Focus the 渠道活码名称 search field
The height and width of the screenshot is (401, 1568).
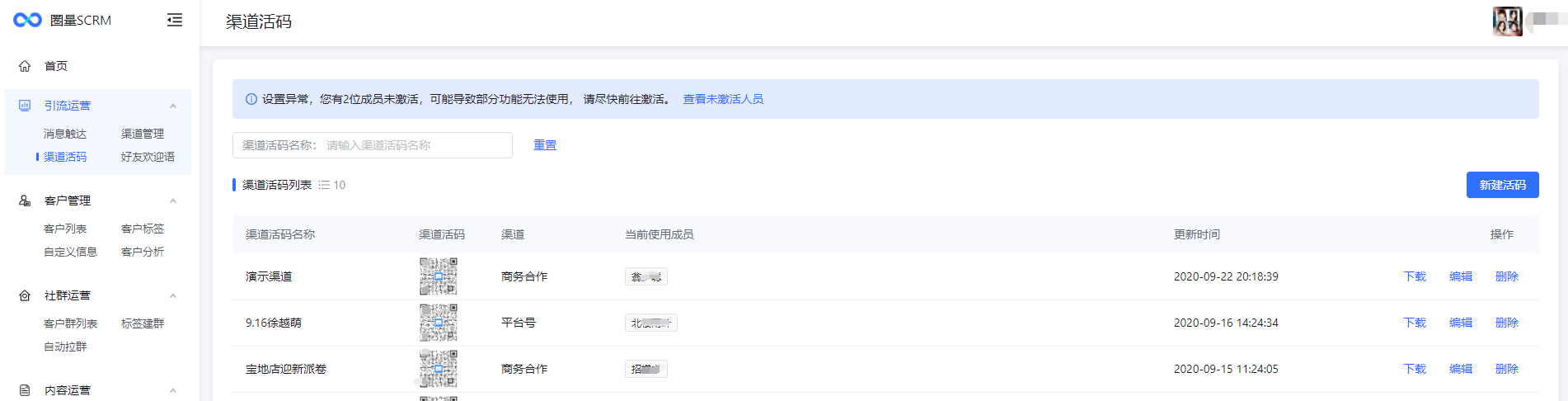(x=415, y=145)
